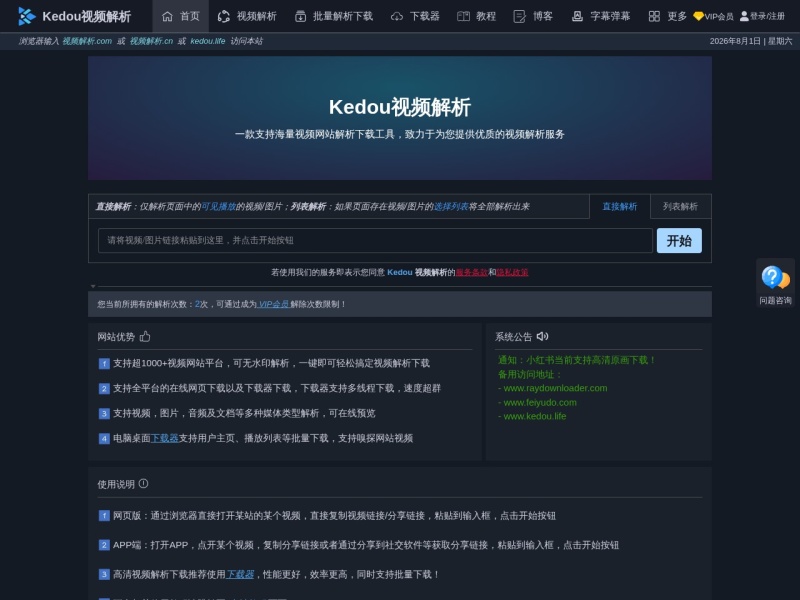800x600 pixels.
Task: Click number 2 badge beside APP端
Action: 104,545
